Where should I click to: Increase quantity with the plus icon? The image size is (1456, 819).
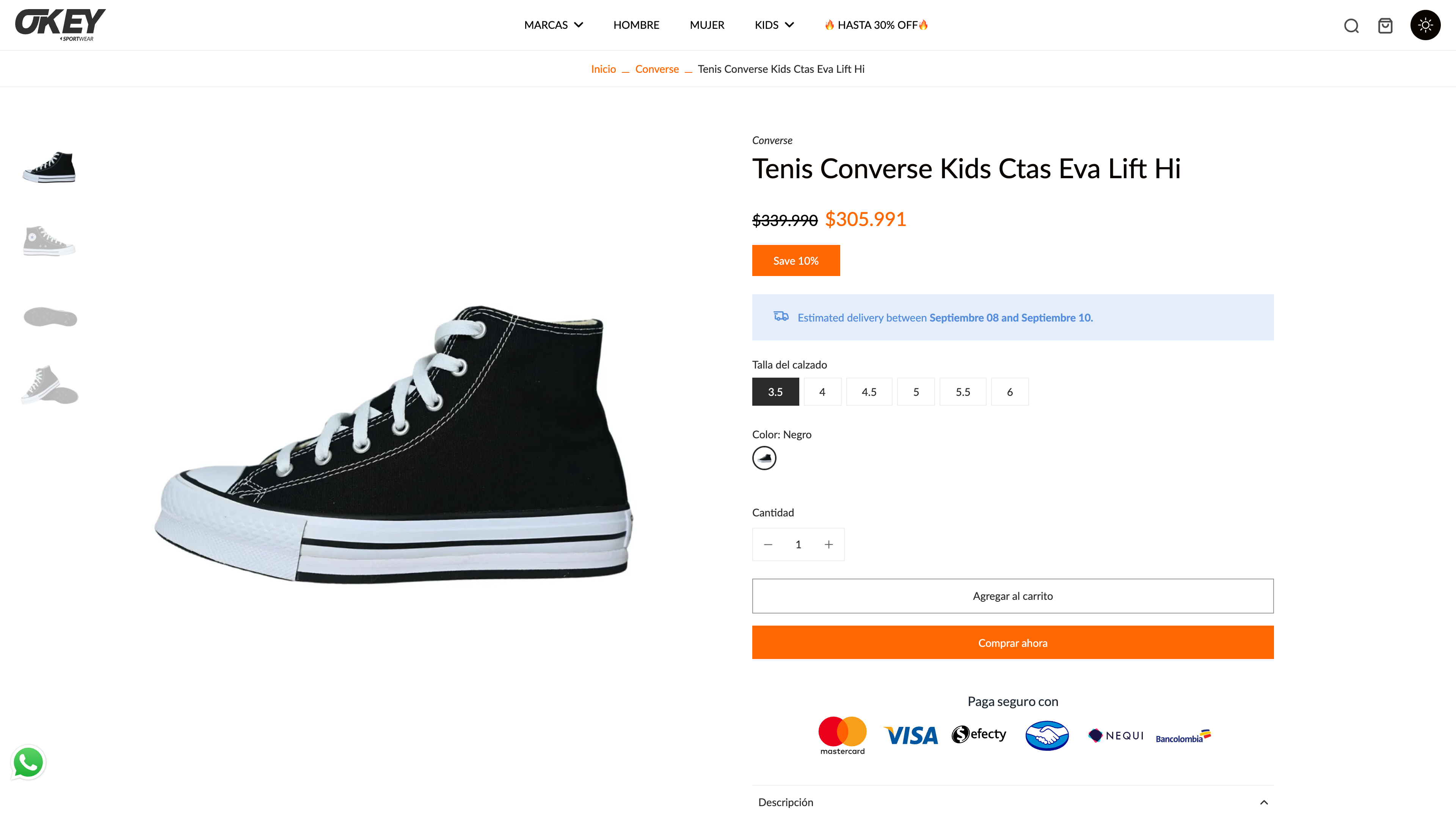(x=828, y=544)
